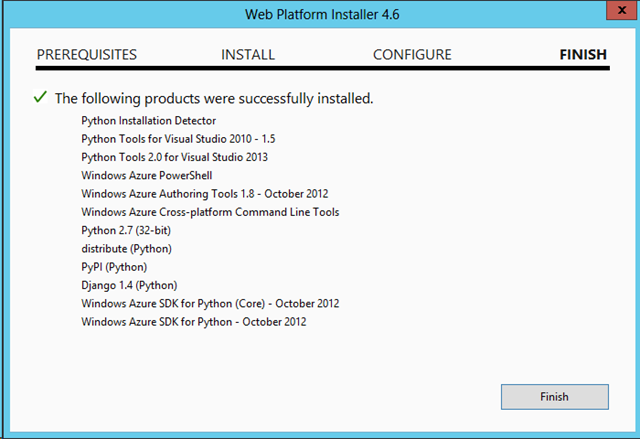Click Windows Azure Cross-platform Command Line Tools

pos(211,212)
